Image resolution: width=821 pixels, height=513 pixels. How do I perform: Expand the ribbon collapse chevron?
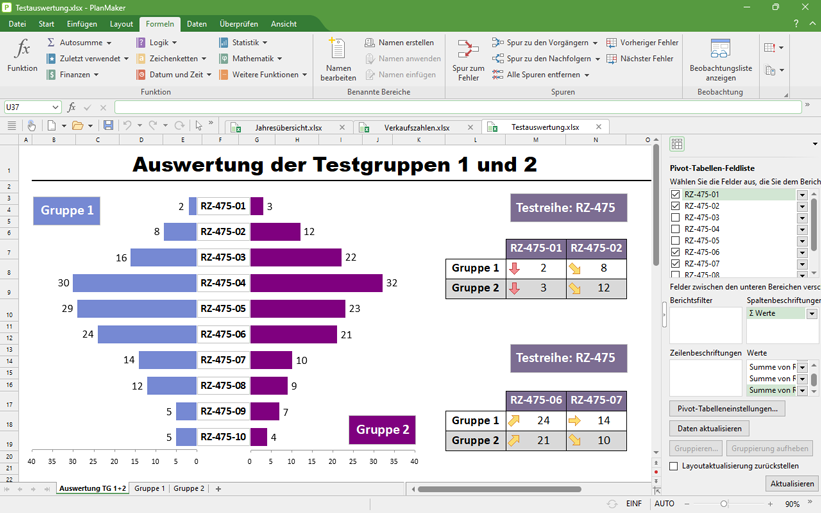(813, 24)
